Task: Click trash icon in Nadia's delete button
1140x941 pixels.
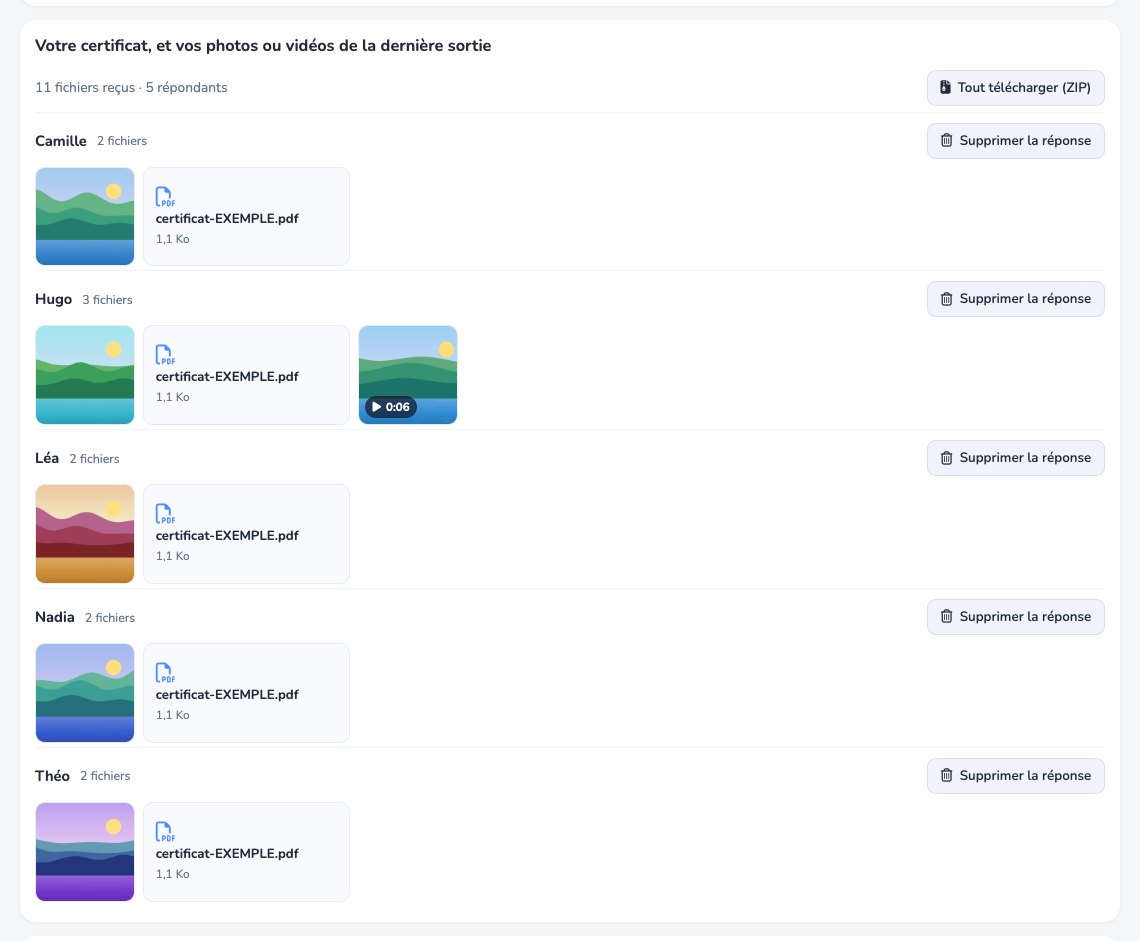Action: (946, 617)
